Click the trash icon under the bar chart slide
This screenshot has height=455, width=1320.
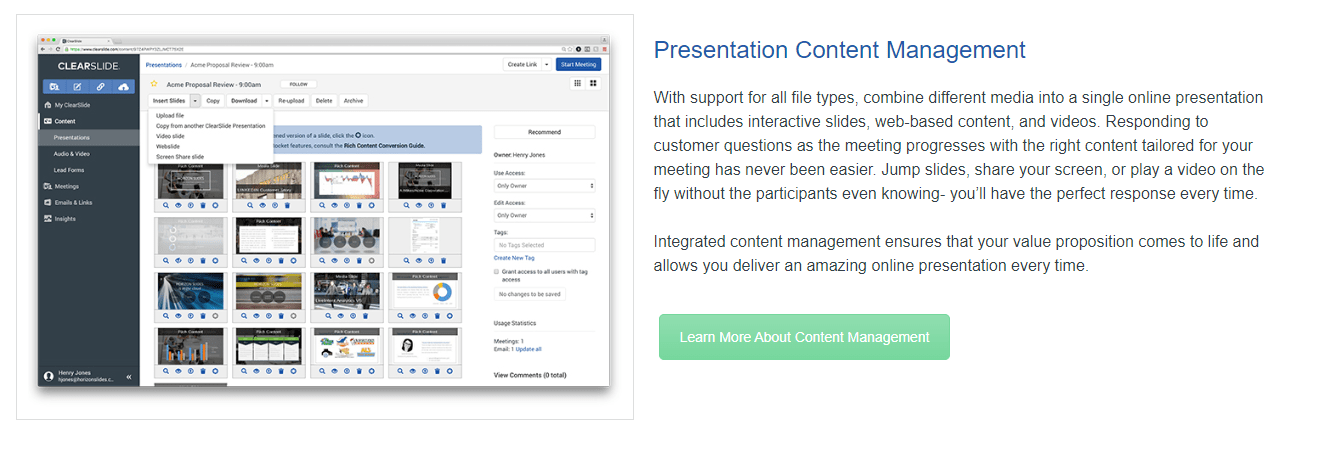[x=203, y=371]
